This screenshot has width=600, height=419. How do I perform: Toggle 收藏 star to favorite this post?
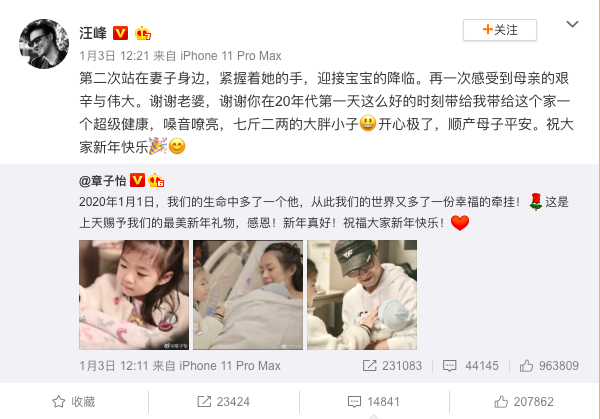(73, 402)
